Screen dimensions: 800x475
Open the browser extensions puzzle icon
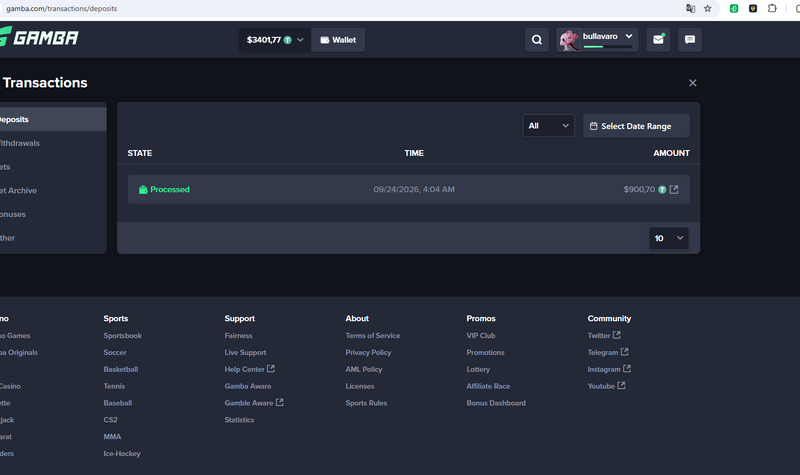(x=772, y=8)
